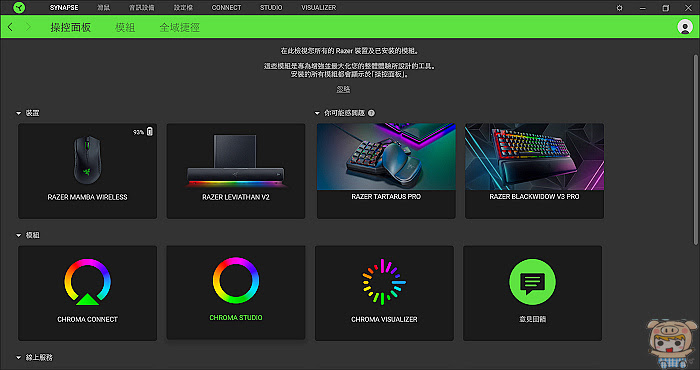The image size is (700, 370).
Task: Select the 操控面板 sub-tab
Action: [71, 27]
